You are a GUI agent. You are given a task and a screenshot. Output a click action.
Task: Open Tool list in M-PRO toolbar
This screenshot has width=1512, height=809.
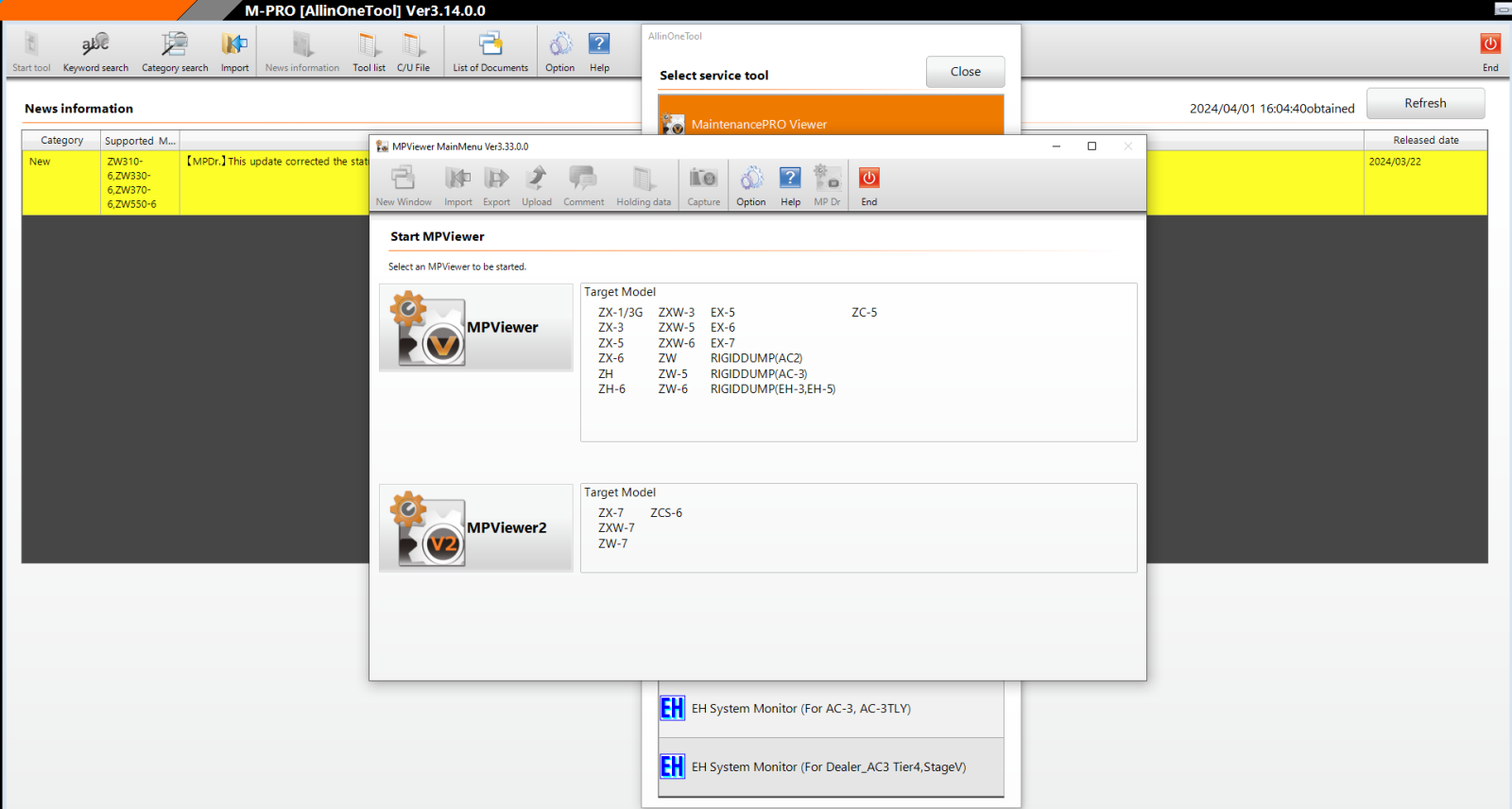[369, 51]
